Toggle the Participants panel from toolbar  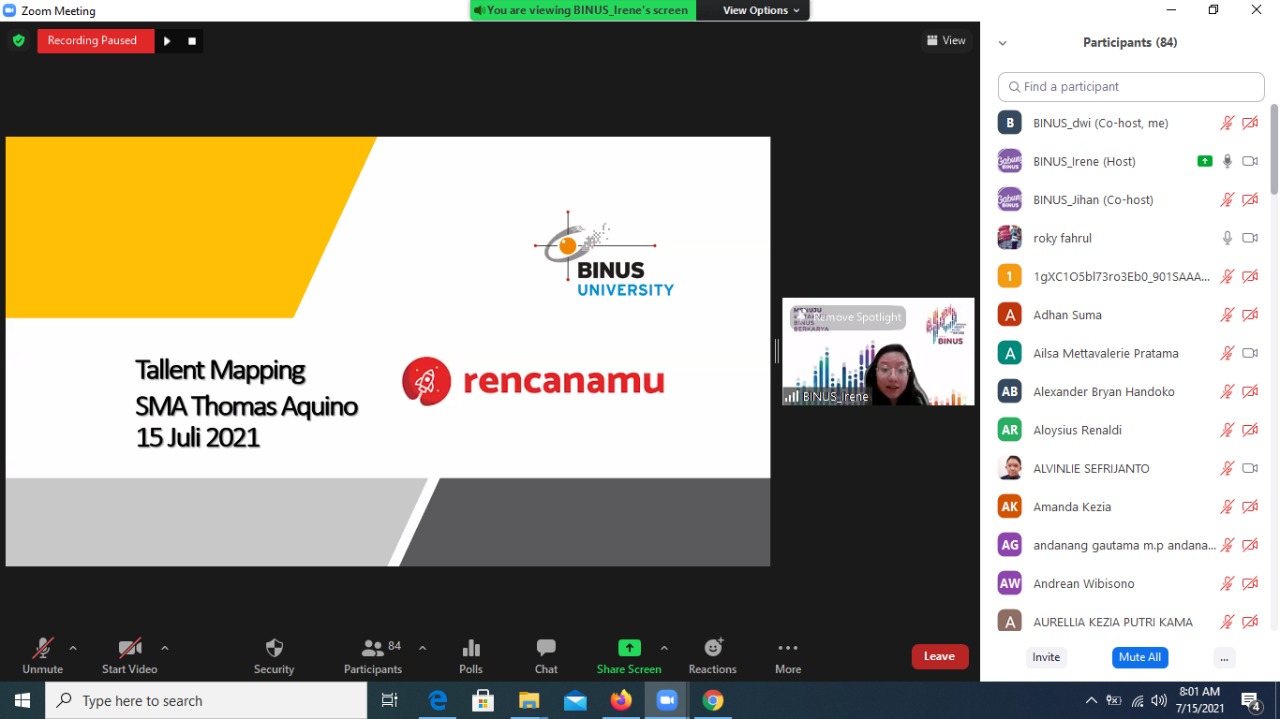pyautogui.click(x=373, y=656)
